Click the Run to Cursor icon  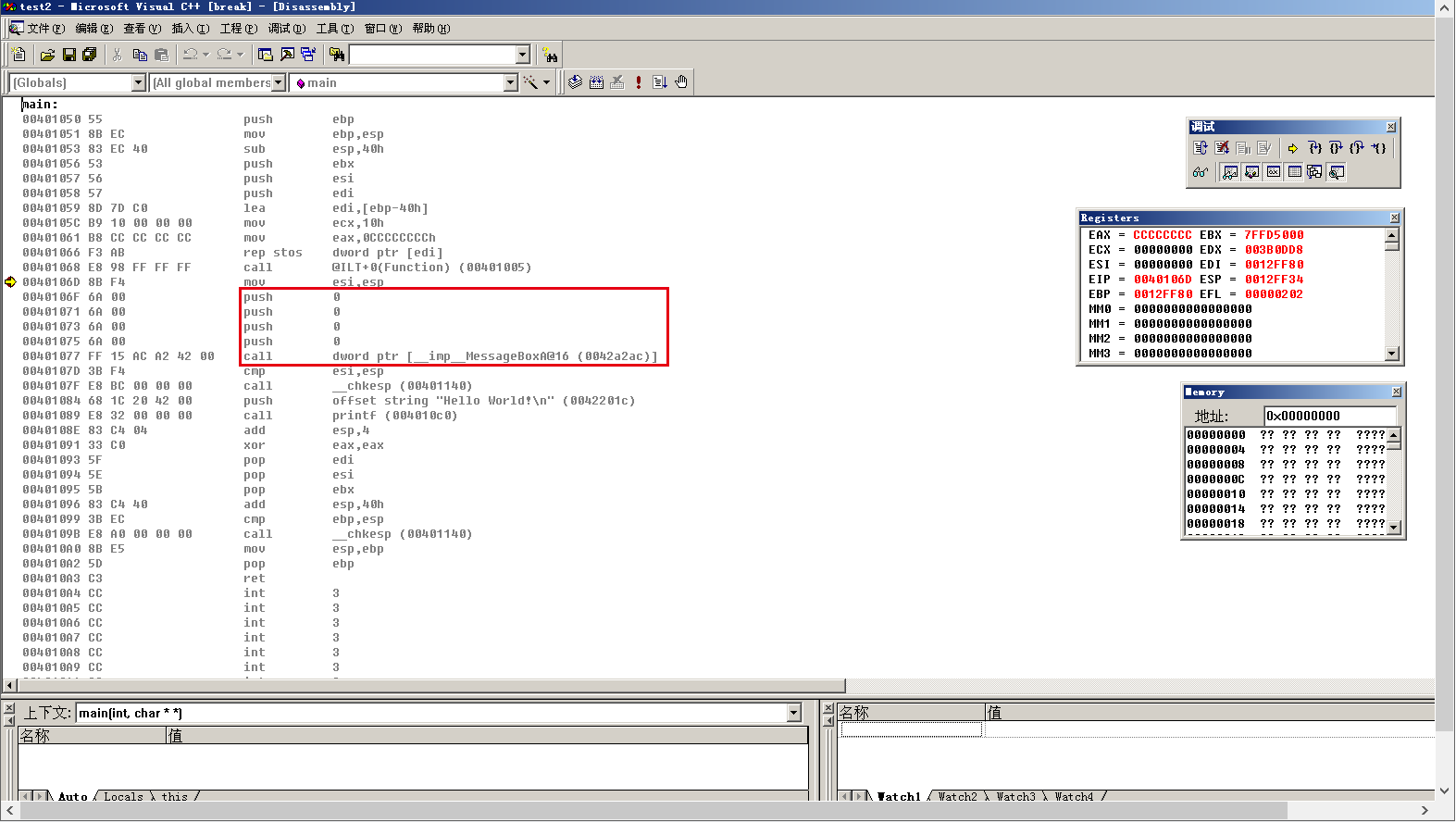[1378, 148]
